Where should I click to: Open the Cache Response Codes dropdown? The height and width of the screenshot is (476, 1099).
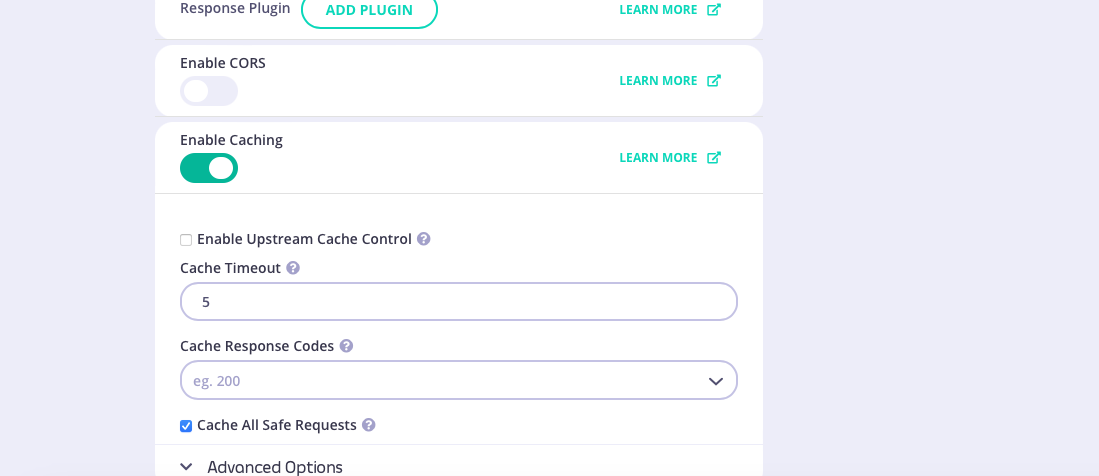pyautogui.click(x=440, y=380)
